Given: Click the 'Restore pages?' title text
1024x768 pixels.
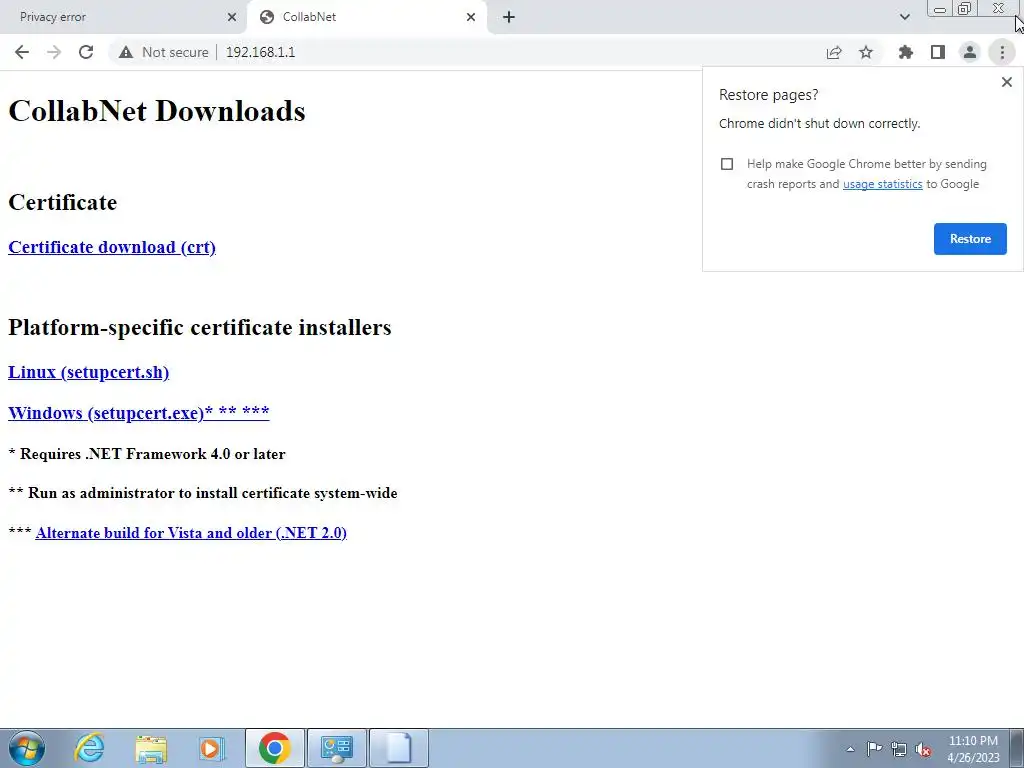Looking at the screenshot, I should (x=769, y=95).
